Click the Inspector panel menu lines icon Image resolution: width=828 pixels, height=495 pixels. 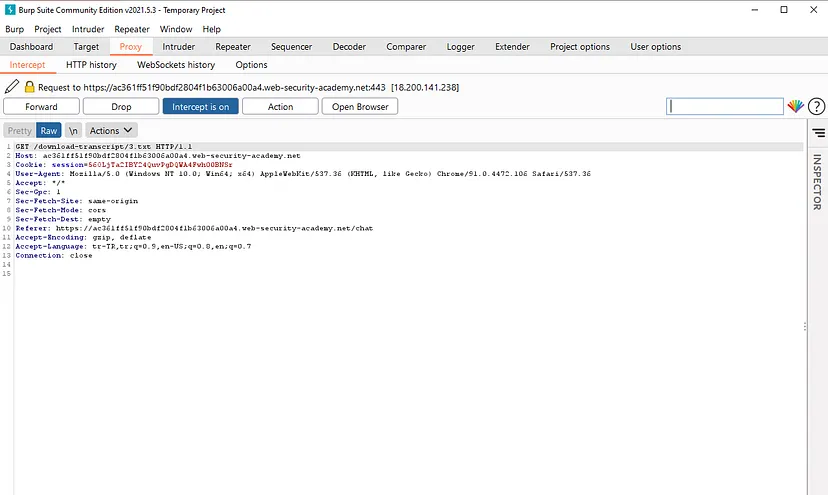coord(818,133)
